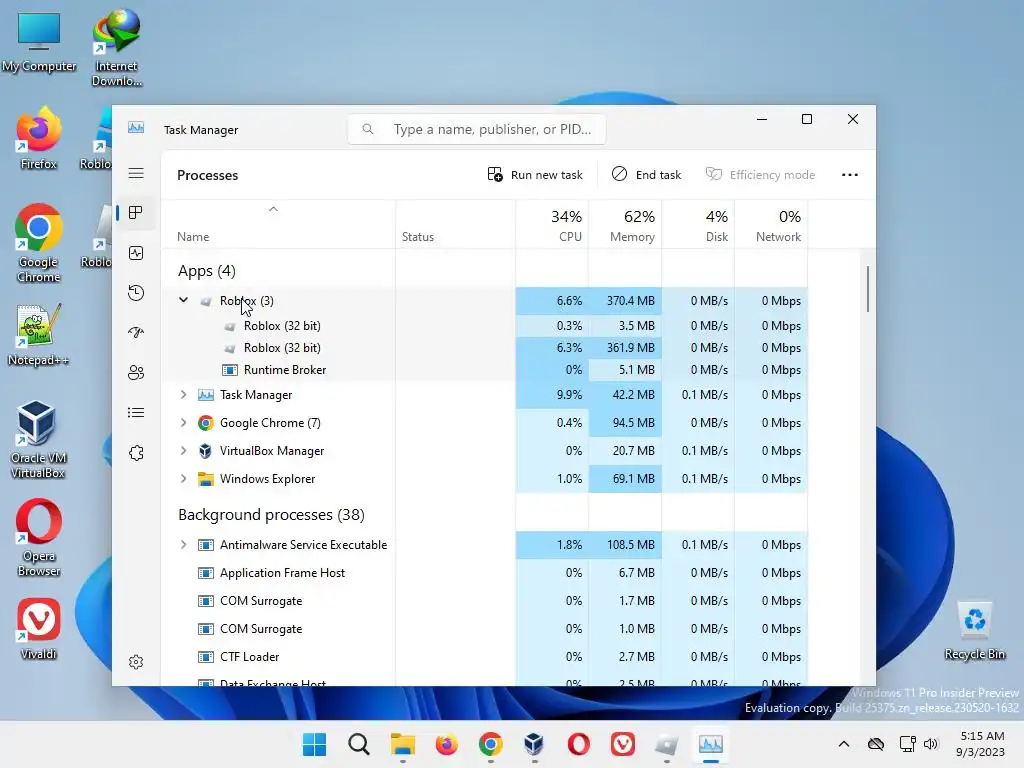This screenshot has width=1024, height=768.
Task: Expand the Google Chrome (7) process group
Action: tap(184, 423)
